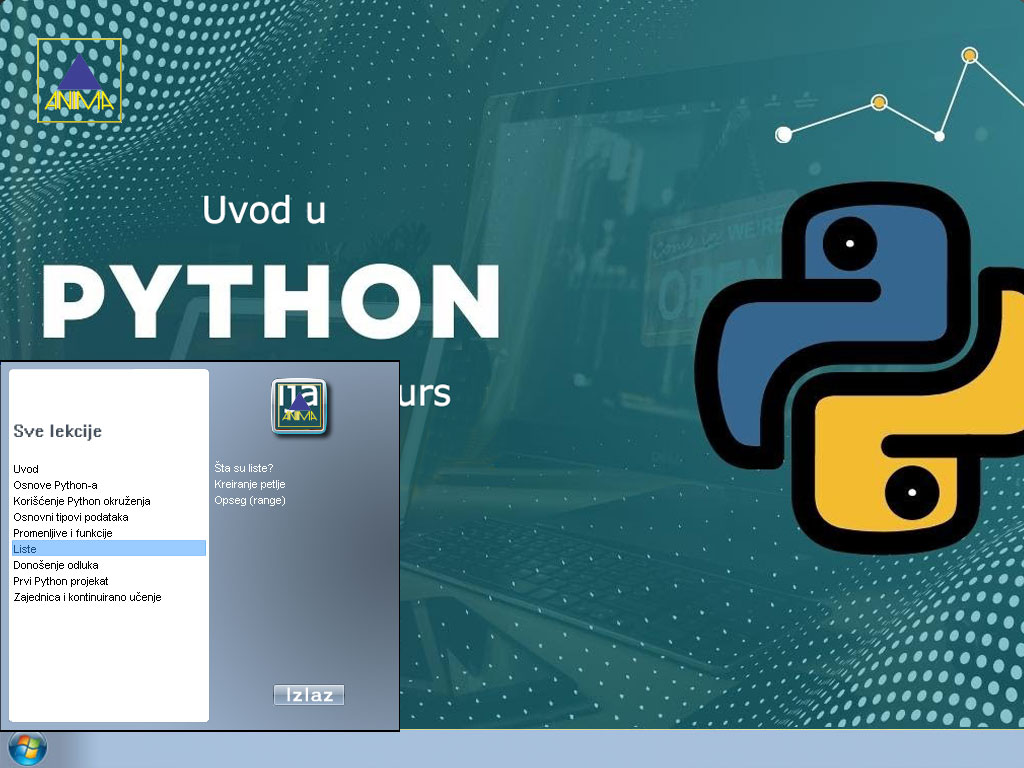This screenshot has height=768, width=1024.
Task: Open Korišćenje Python okruženja lesson
Action: click(x=81, y=501)
